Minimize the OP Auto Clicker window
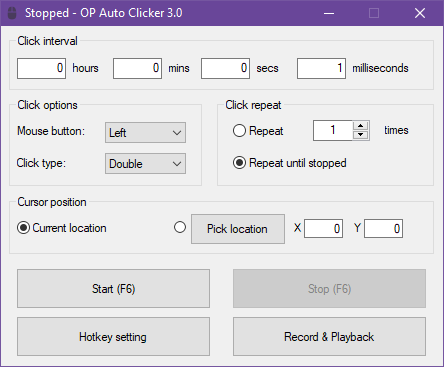Viewport: 444px width, 367px height. pos(329,13)
